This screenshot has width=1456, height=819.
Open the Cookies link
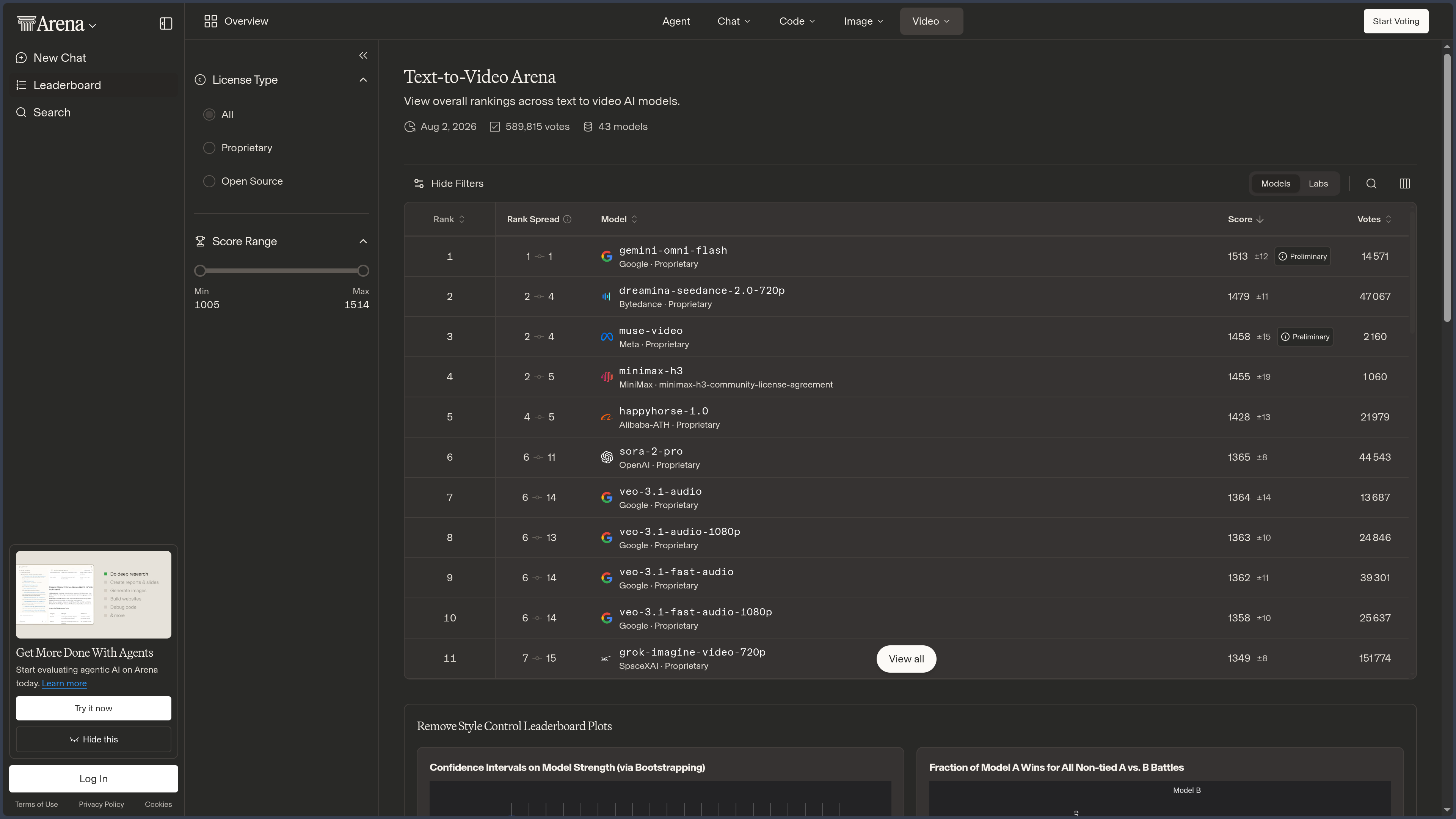pyautogui.click(x=158, y=804)
